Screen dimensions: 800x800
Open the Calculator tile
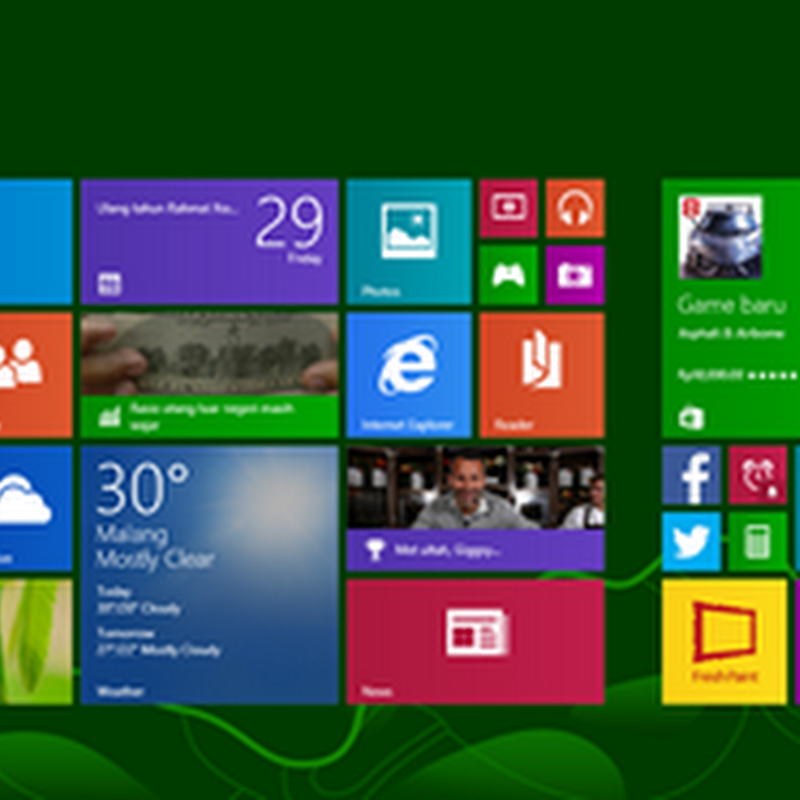coord(758,542)
